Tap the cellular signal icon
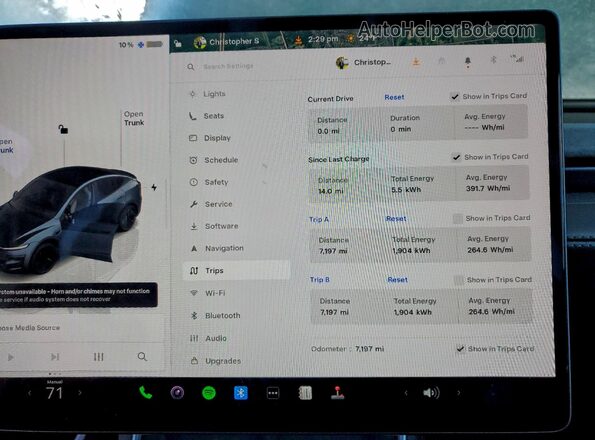 pyautogui.click(x=517, y=58)
